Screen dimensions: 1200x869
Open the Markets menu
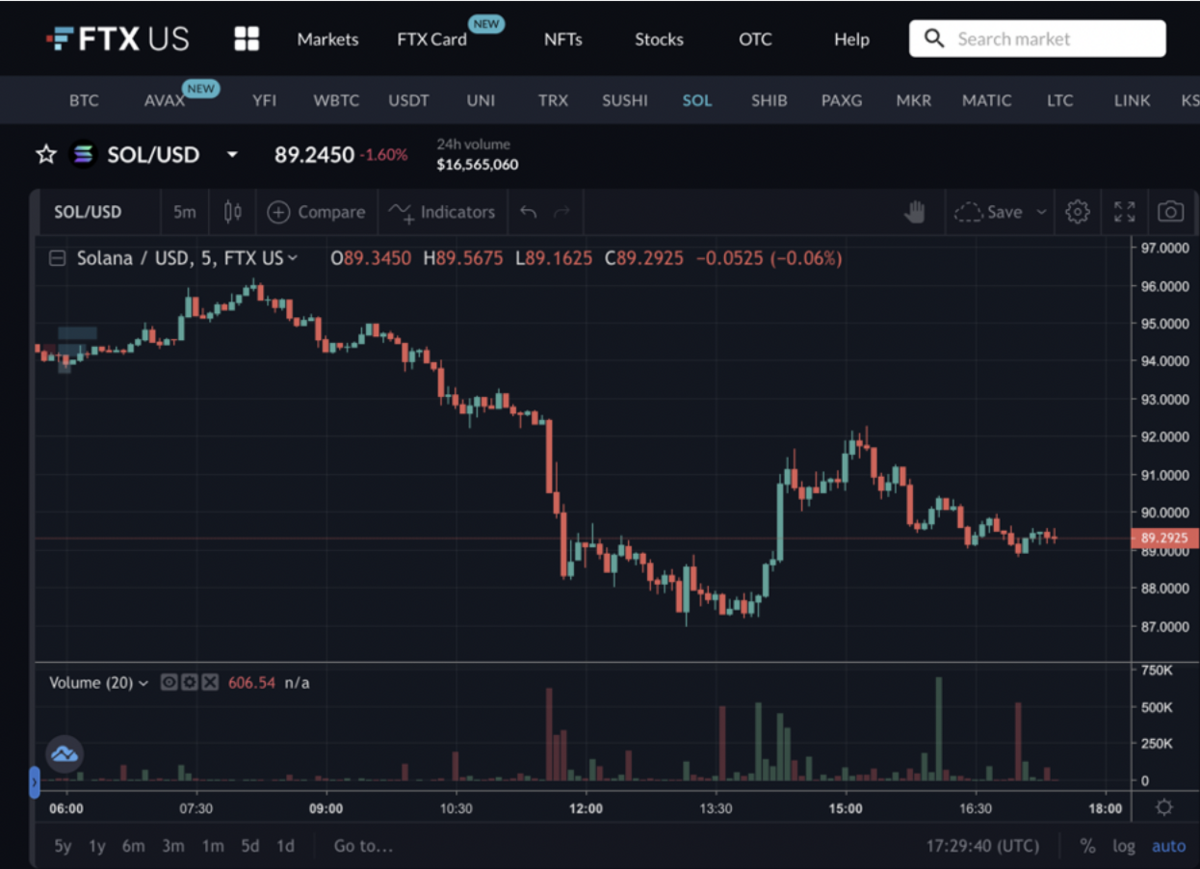point(328,40)
